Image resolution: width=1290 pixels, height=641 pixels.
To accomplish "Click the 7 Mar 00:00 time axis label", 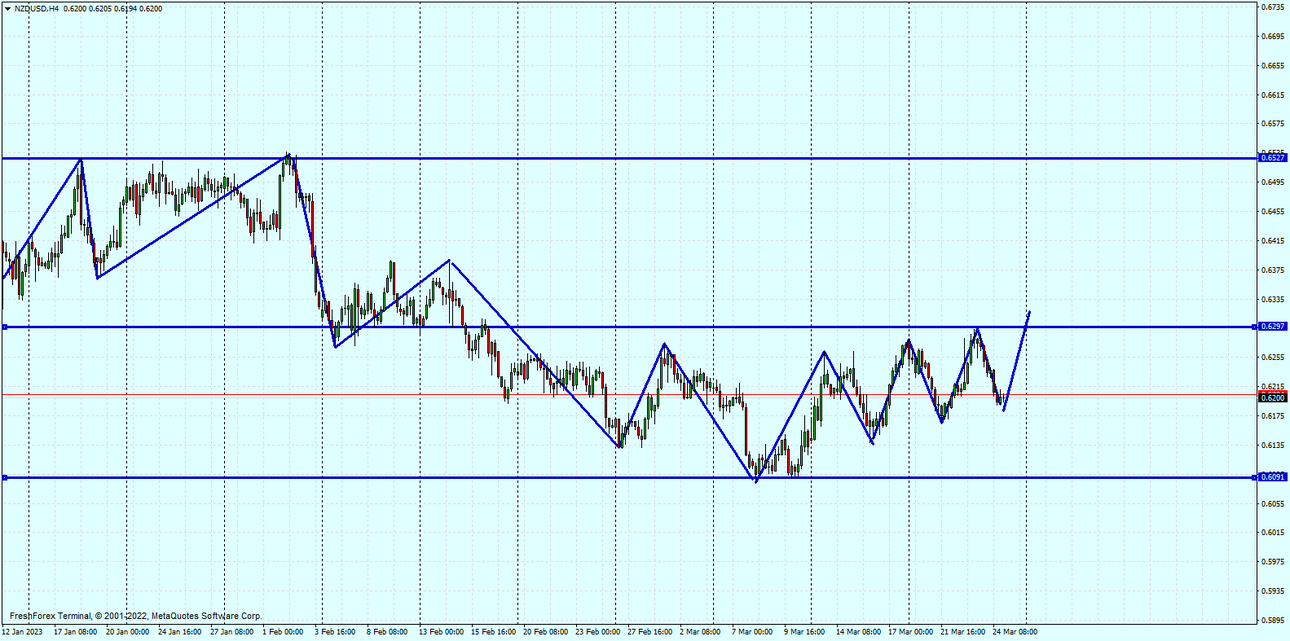I will [753, 632].
